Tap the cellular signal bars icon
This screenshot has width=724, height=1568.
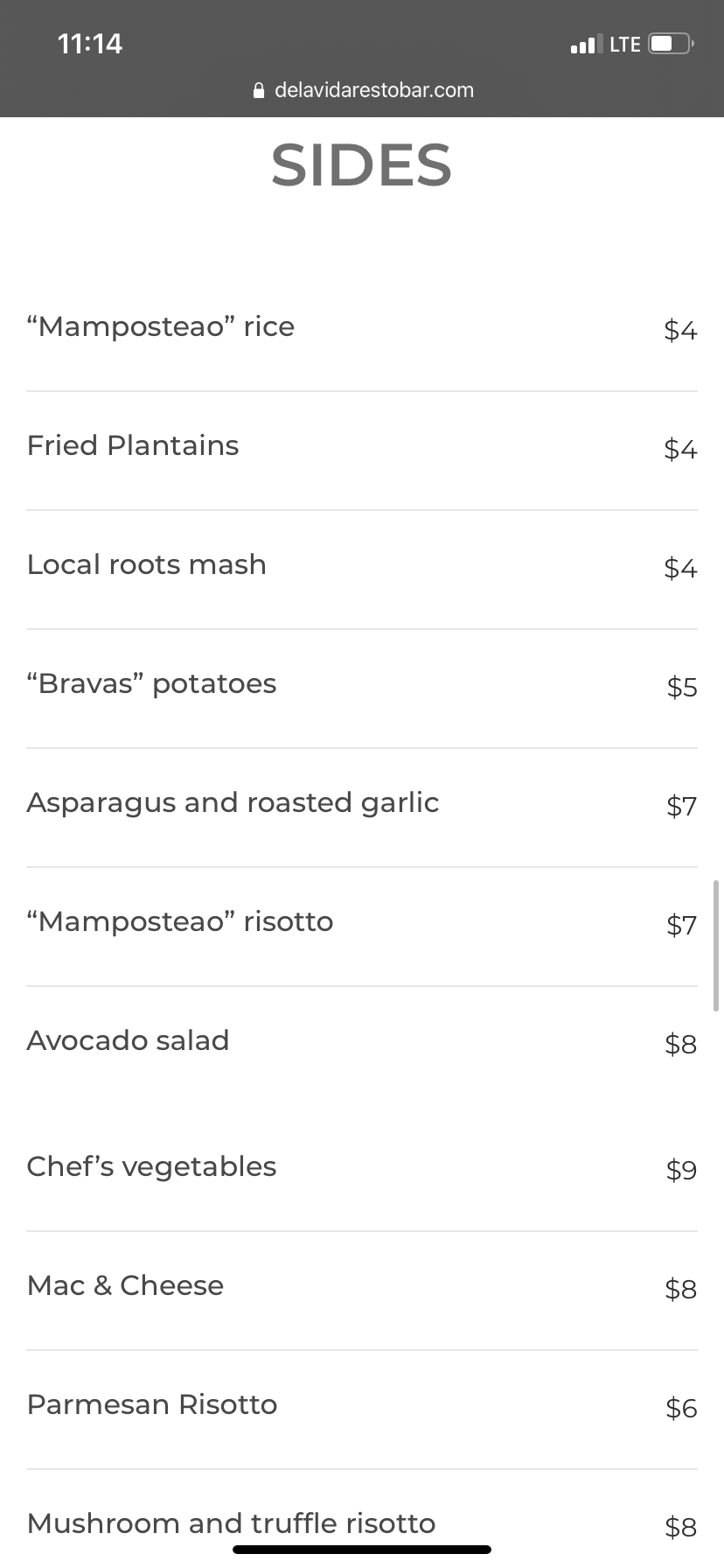pos(586,45)
